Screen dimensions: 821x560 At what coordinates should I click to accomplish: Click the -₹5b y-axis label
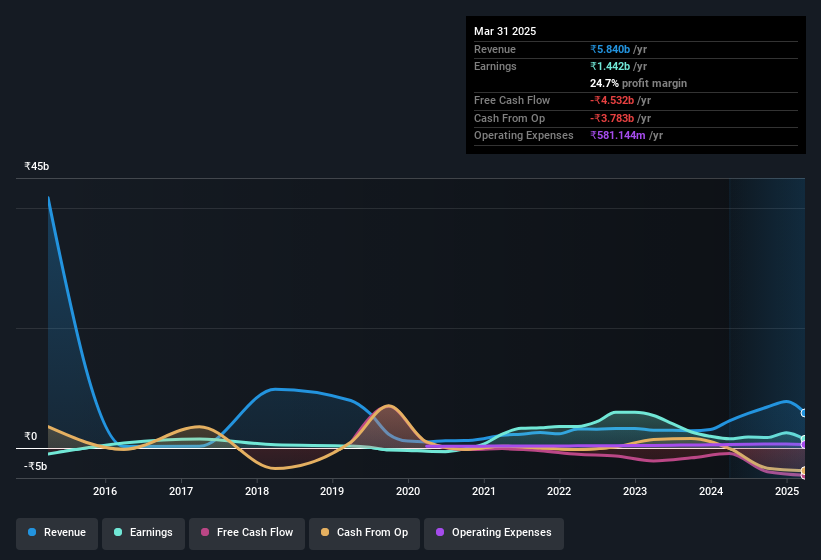[36, 466]
